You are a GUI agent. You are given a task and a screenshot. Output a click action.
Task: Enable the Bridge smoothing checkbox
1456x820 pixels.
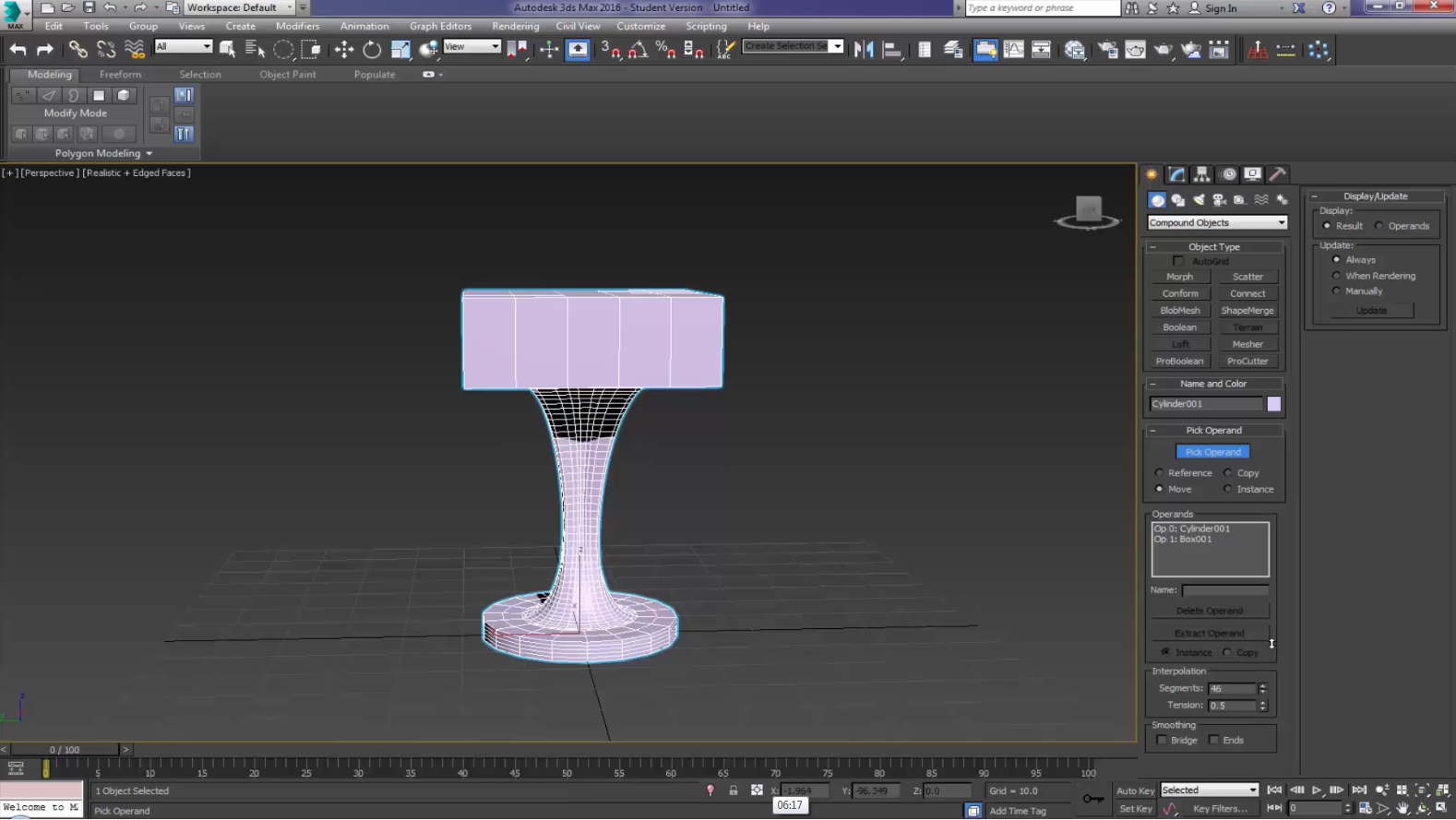click(1162, 741)
